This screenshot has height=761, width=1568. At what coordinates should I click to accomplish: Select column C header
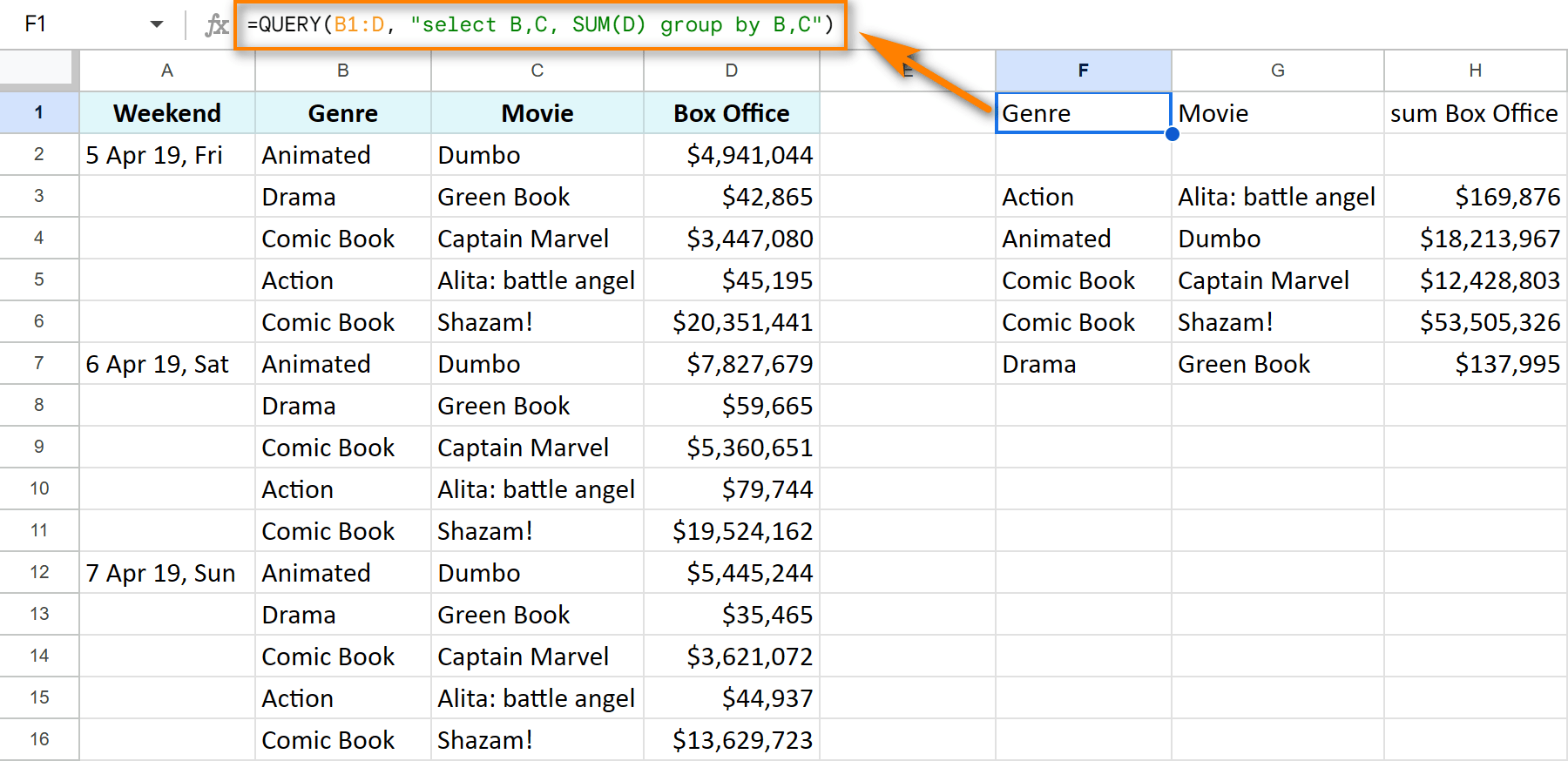[x=537, y=71]
